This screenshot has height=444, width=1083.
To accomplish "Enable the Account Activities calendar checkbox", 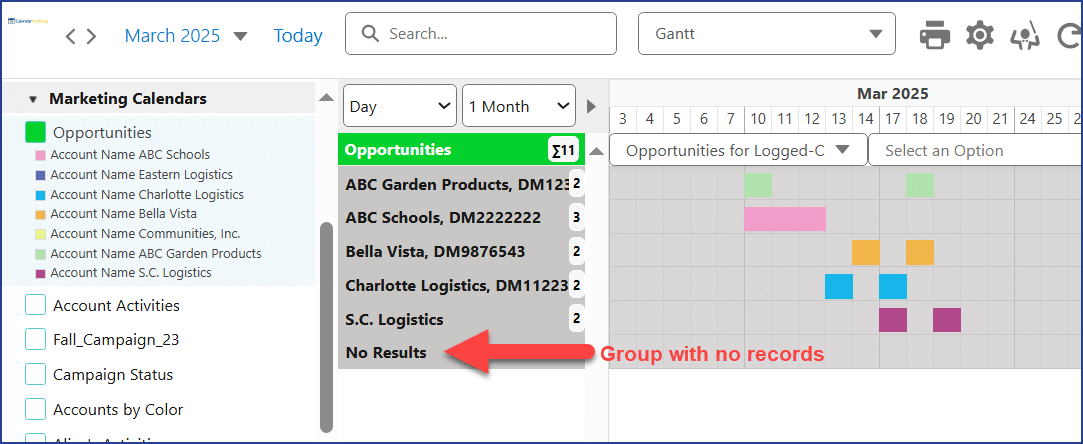I will (x=36, y=305).
